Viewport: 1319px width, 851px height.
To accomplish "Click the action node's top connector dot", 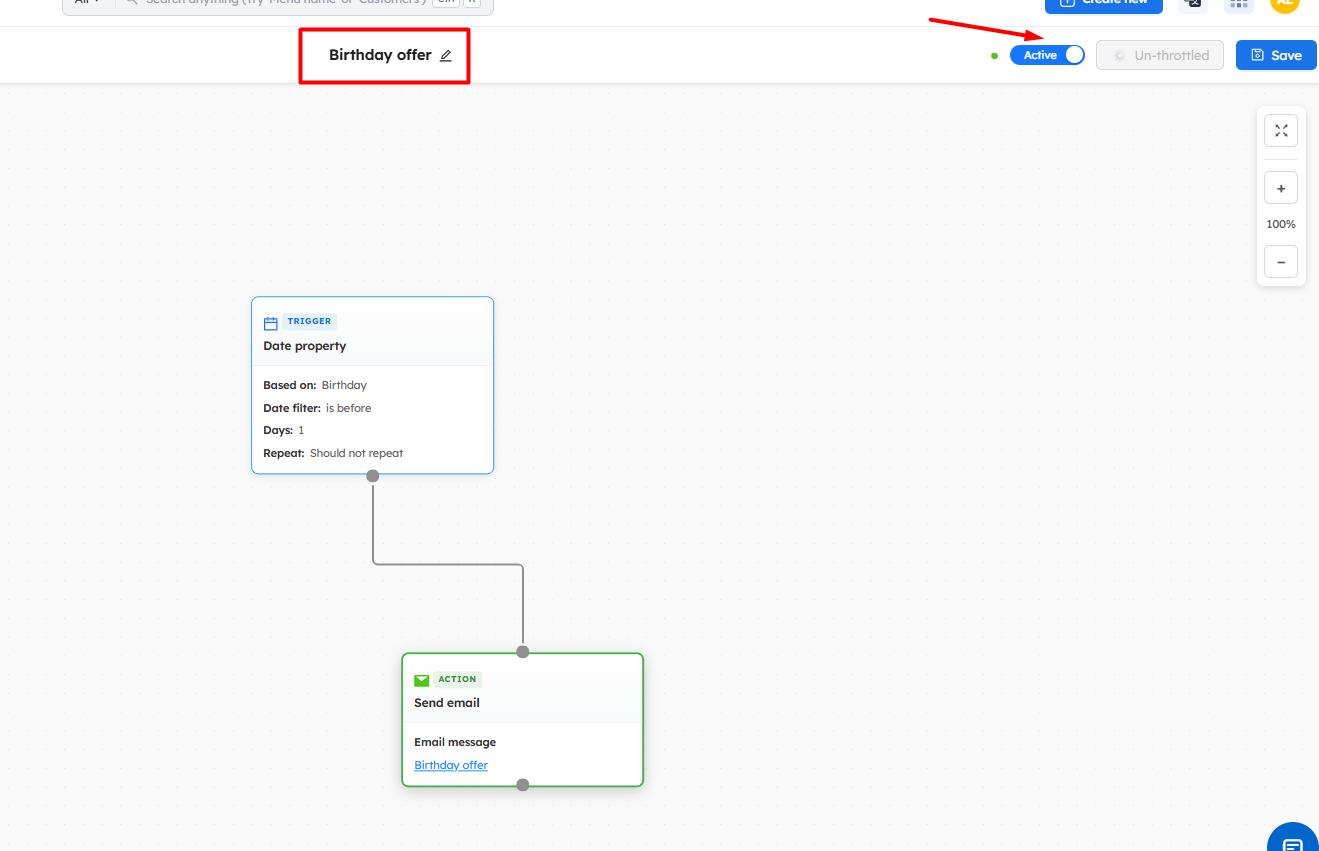I will pos(522,652).
